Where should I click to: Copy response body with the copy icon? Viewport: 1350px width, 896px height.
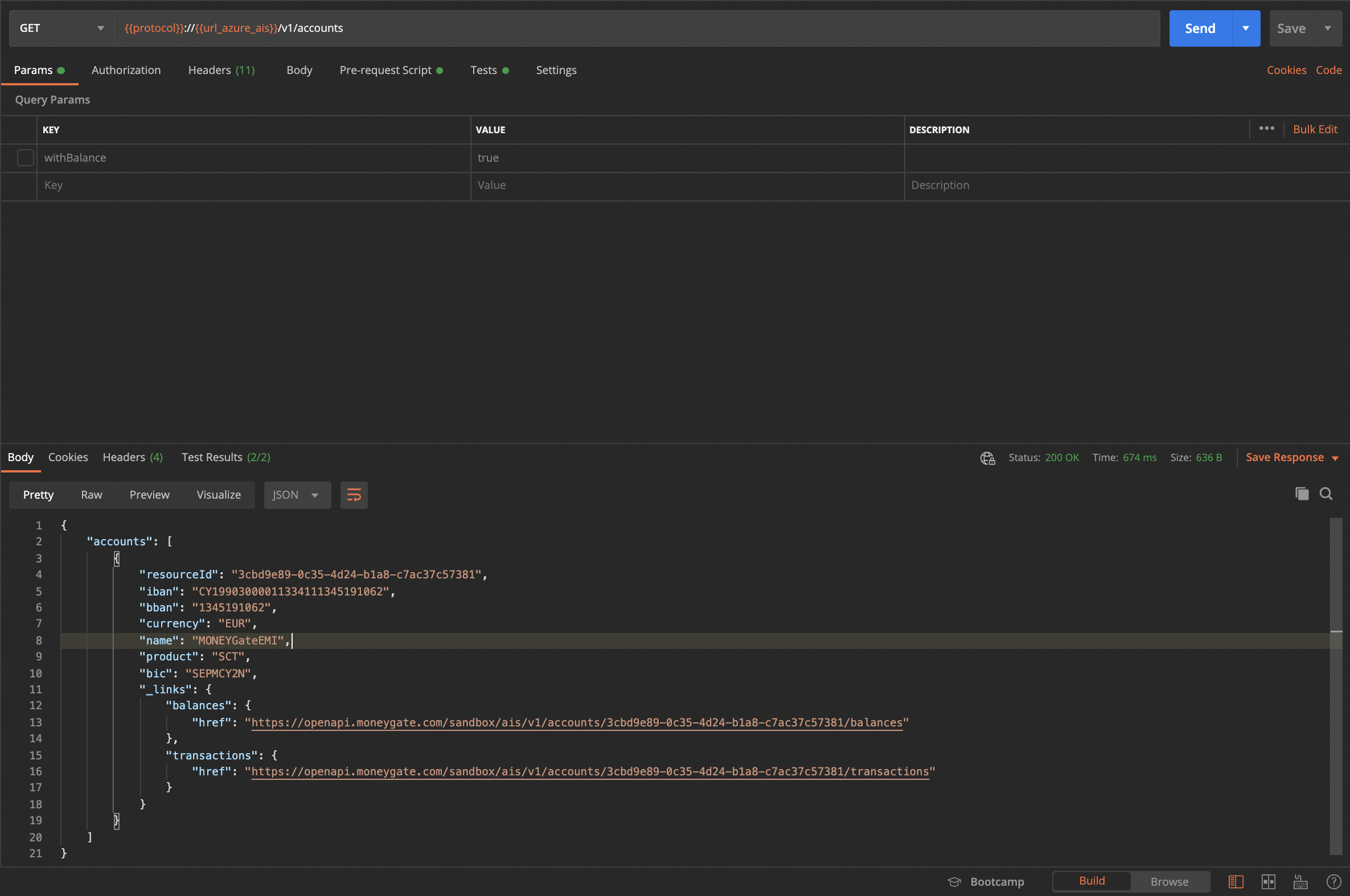1302,494
